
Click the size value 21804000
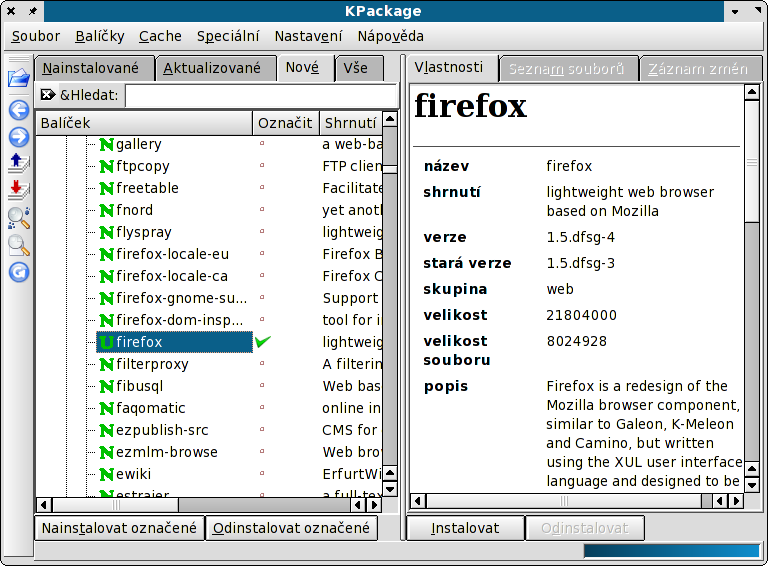(x=581, y=315)
